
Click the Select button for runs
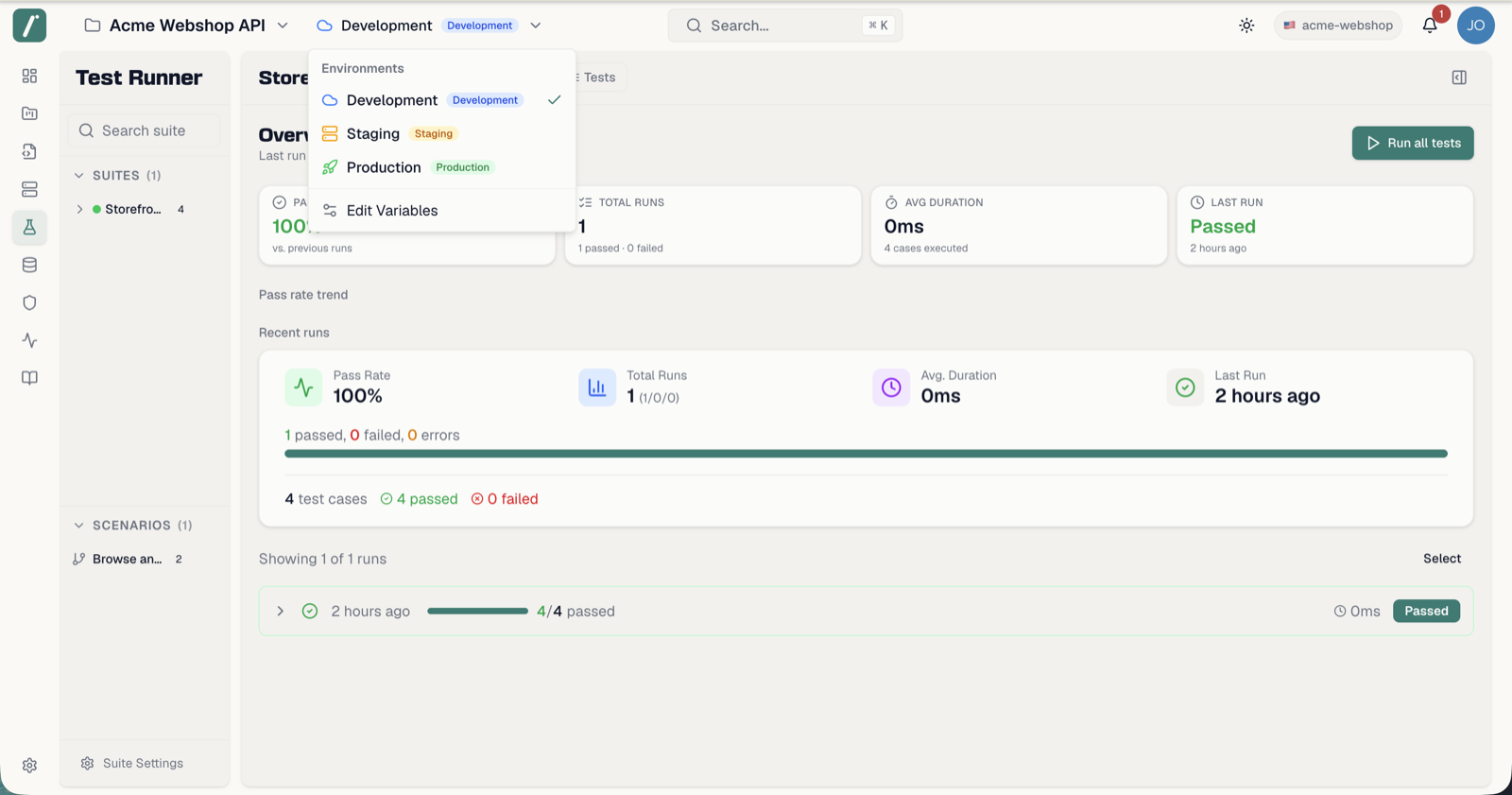click(1442, 559)
